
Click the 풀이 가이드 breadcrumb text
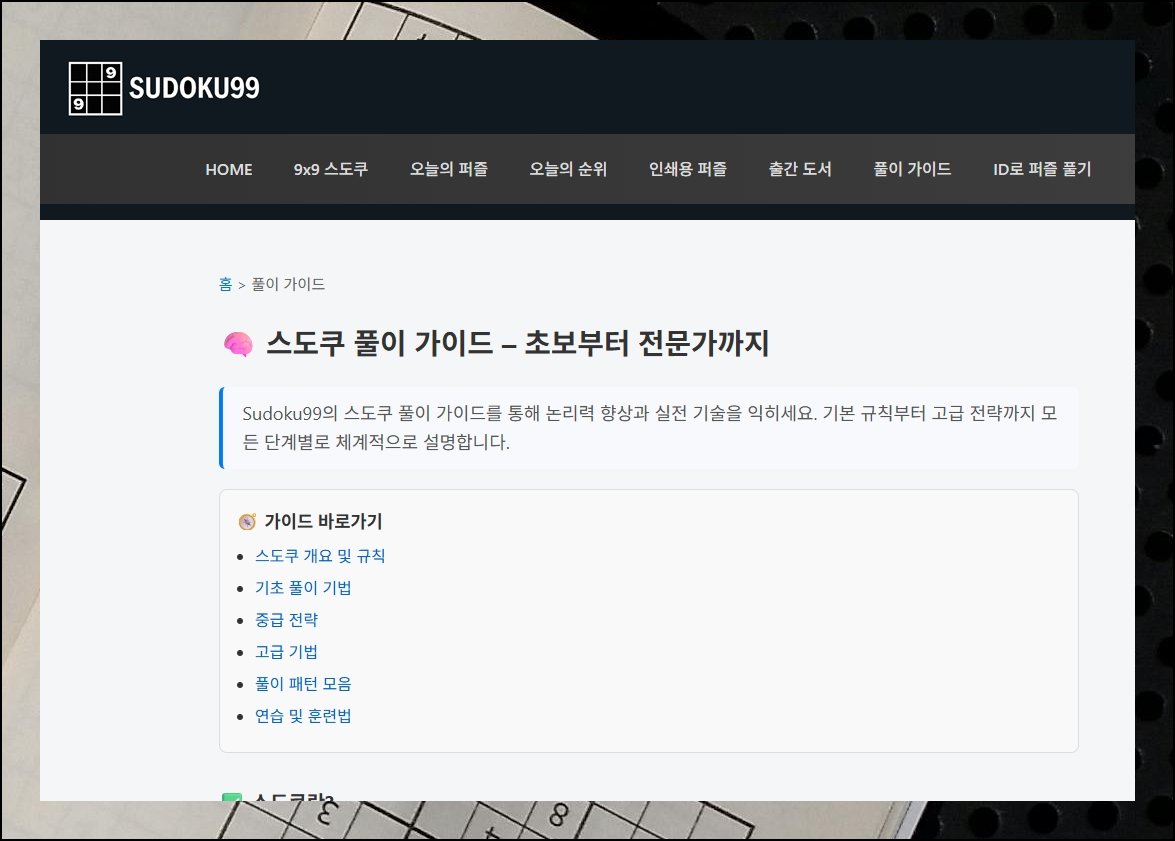point(288,284)
